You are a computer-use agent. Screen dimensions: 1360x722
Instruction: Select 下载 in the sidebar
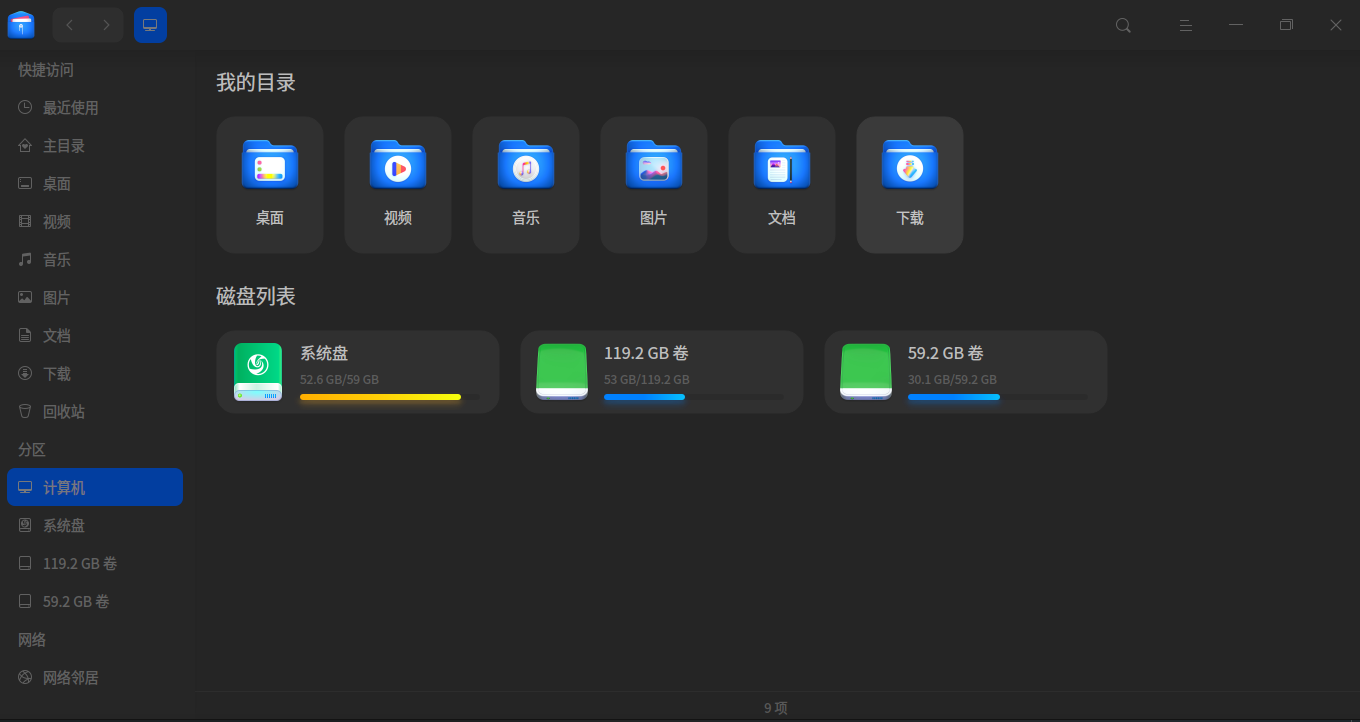click(95, 374)
